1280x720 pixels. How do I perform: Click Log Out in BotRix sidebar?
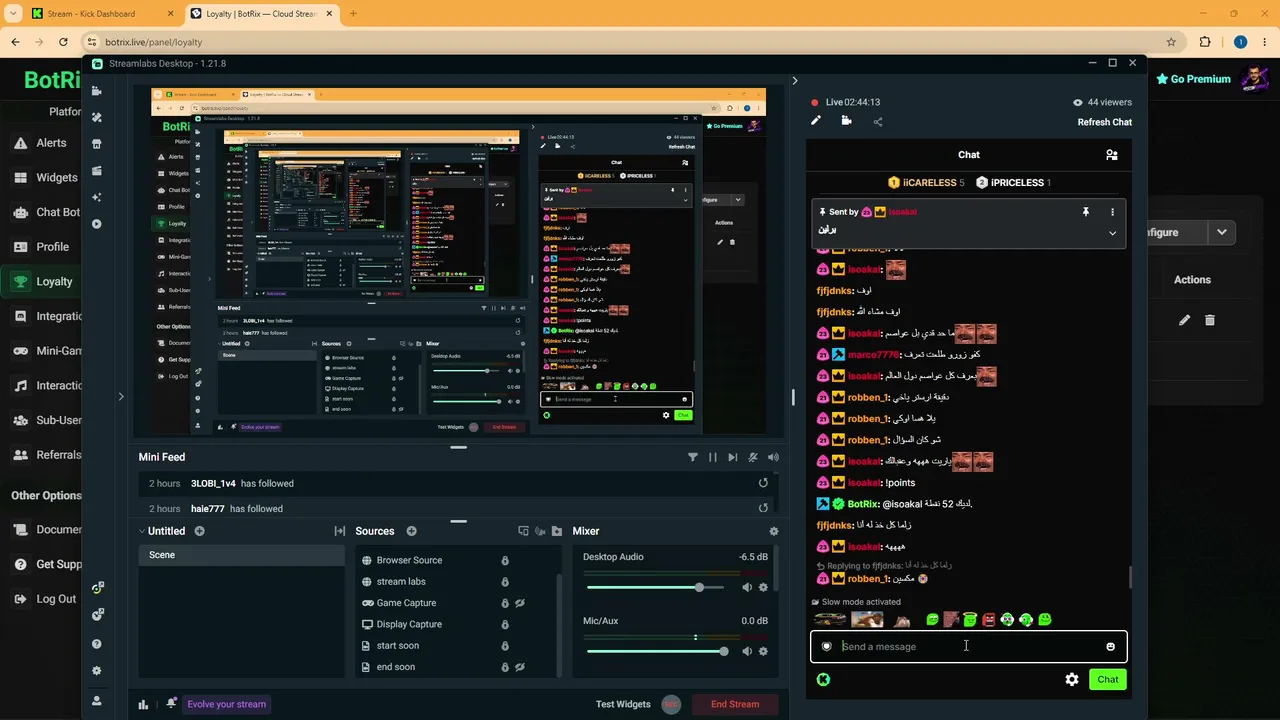(43, 599)
